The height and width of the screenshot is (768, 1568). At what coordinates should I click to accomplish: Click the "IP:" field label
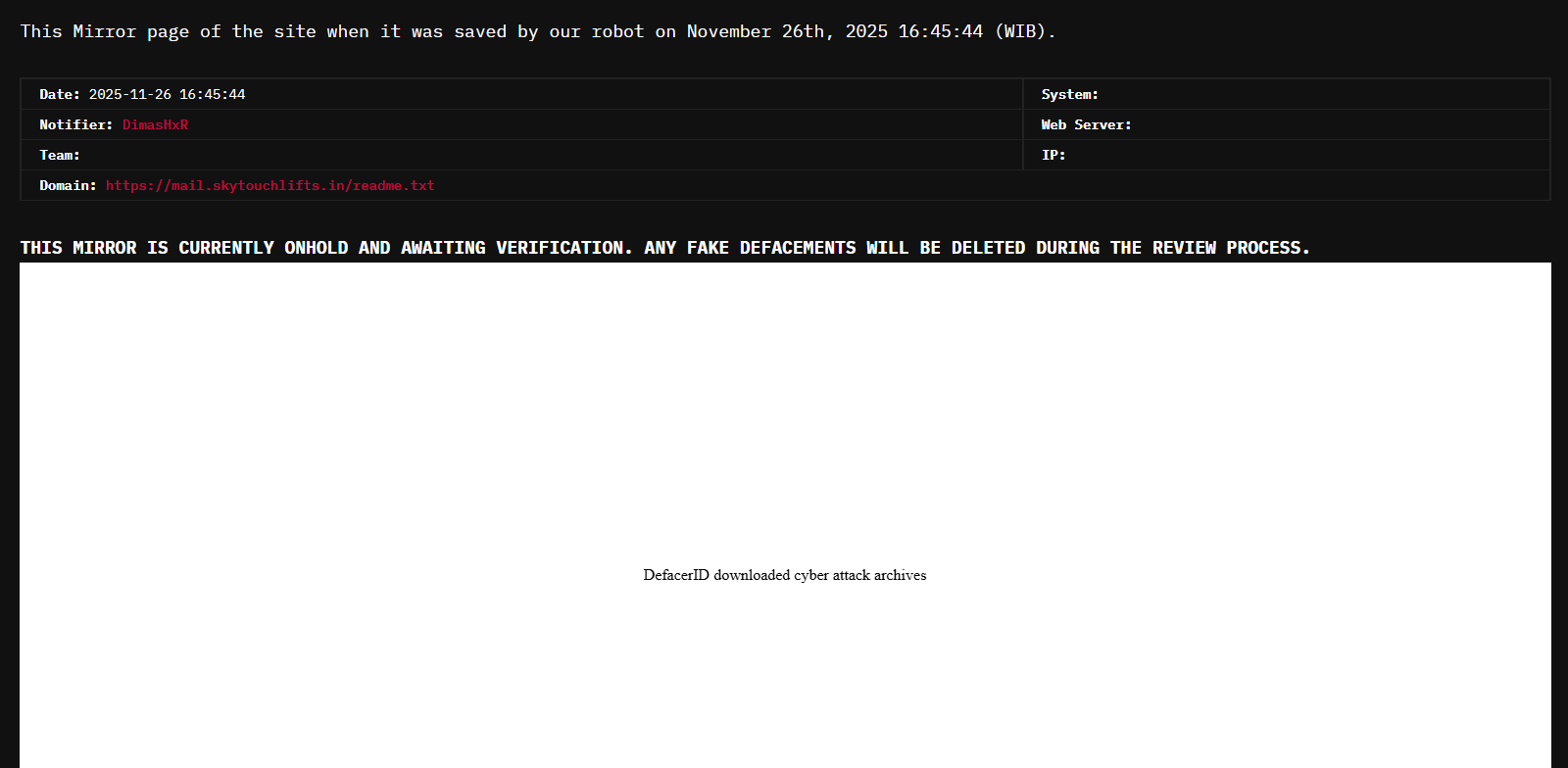[x=1053, y=155]
